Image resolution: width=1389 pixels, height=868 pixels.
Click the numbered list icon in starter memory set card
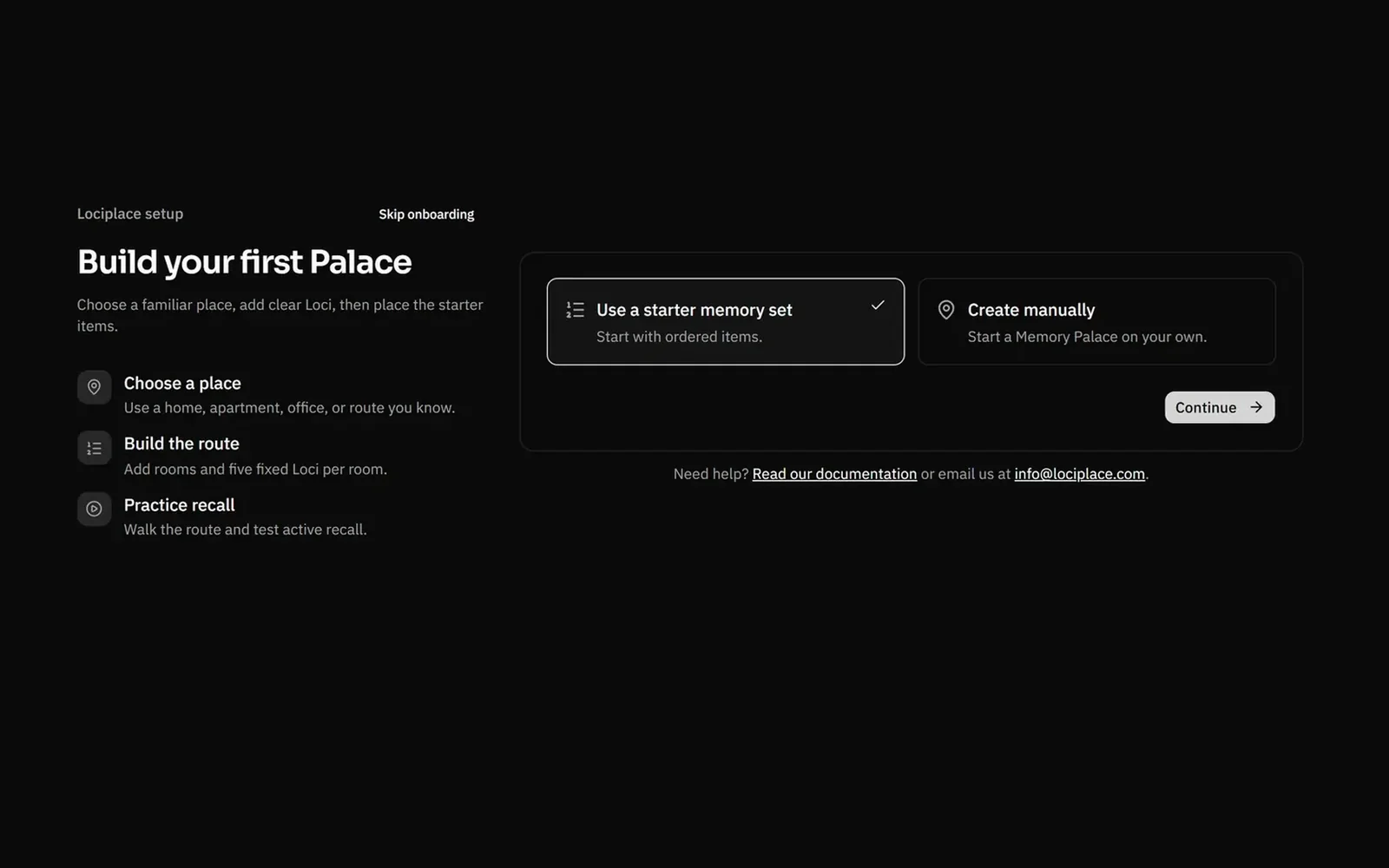point(576,310)
